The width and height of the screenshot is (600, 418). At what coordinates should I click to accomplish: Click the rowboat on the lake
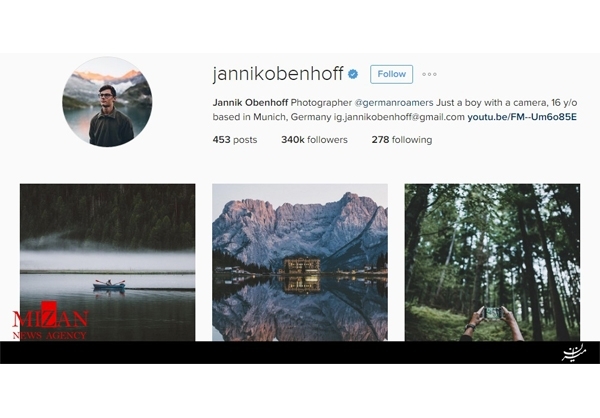(109, 285)
